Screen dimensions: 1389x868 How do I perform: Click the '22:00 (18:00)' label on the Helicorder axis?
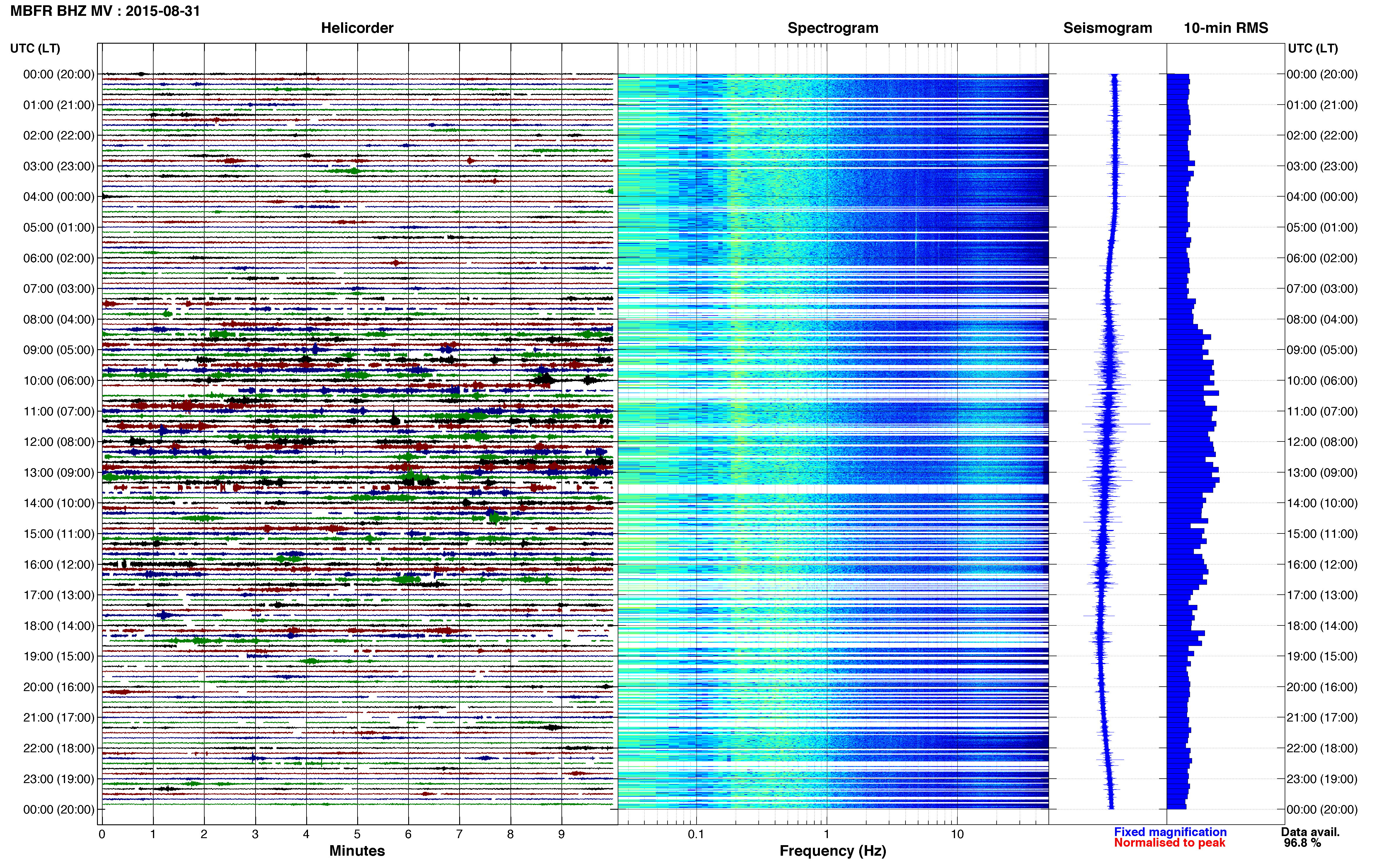click(59, 748)
